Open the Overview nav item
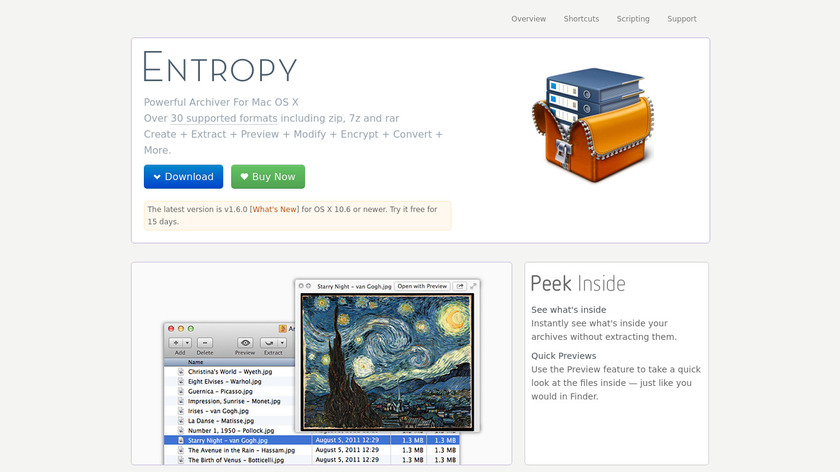Screen dimensions: 840x472 (528, 19)
